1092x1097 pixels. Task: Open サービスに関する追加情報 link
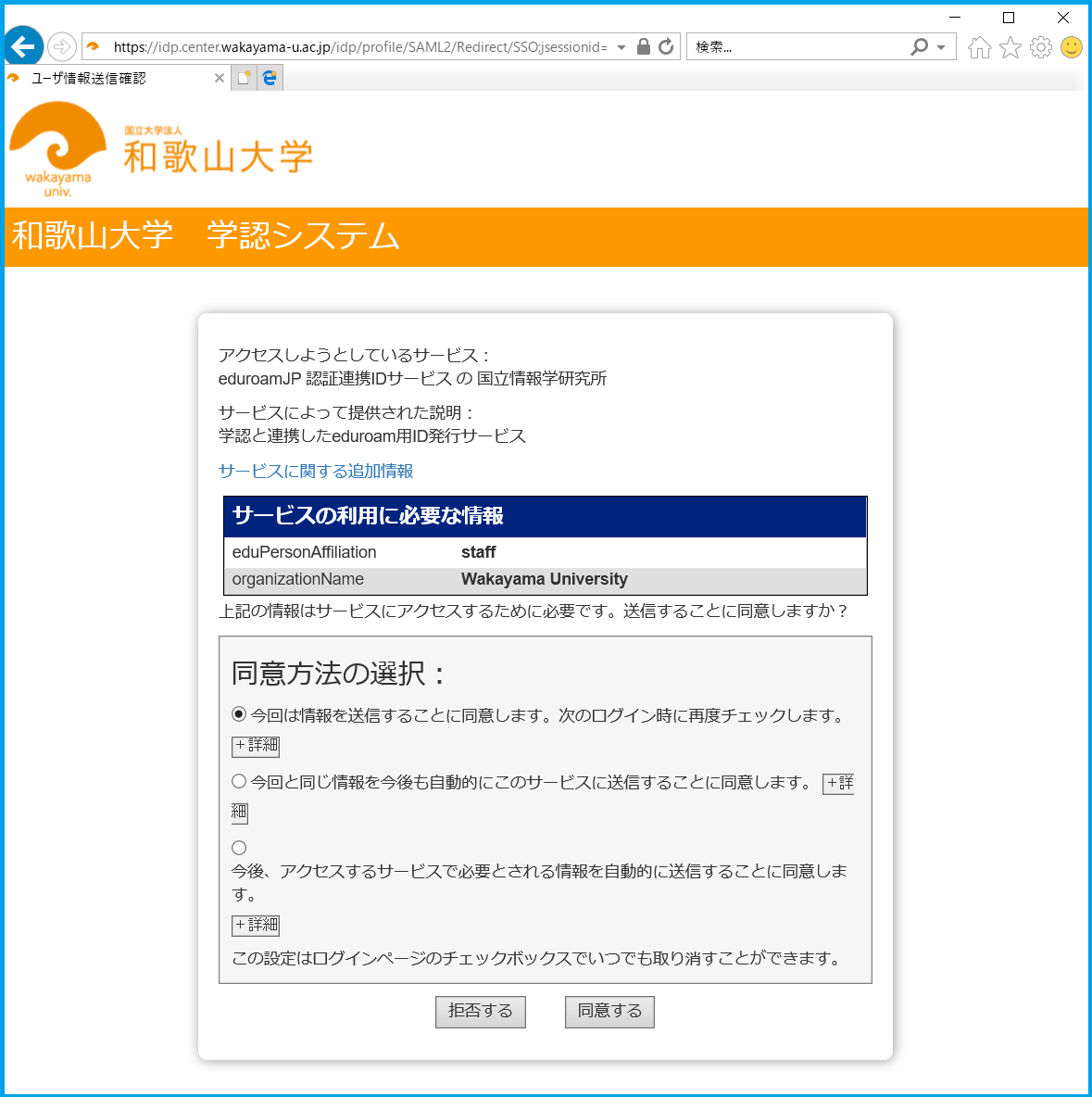point(316,471)
